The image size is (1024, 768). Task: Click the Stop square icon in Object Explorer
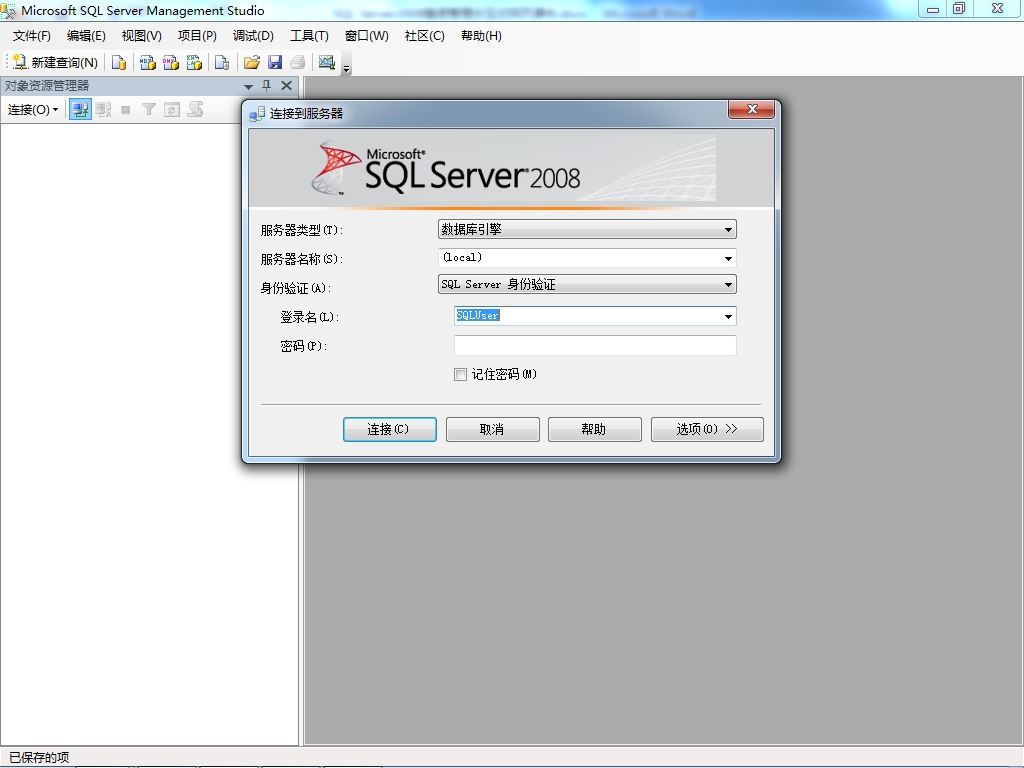[x=126, y=110]
